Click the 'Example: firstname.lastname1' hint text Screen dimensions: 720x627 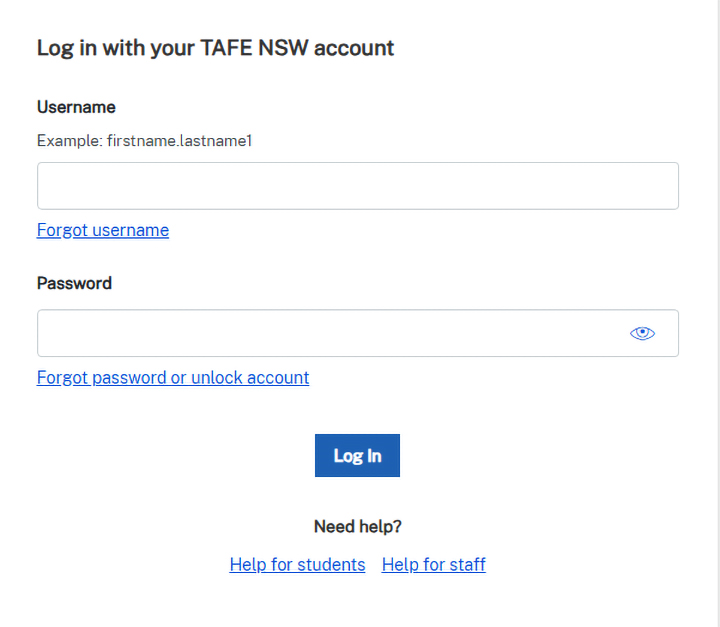coord(144,141)
